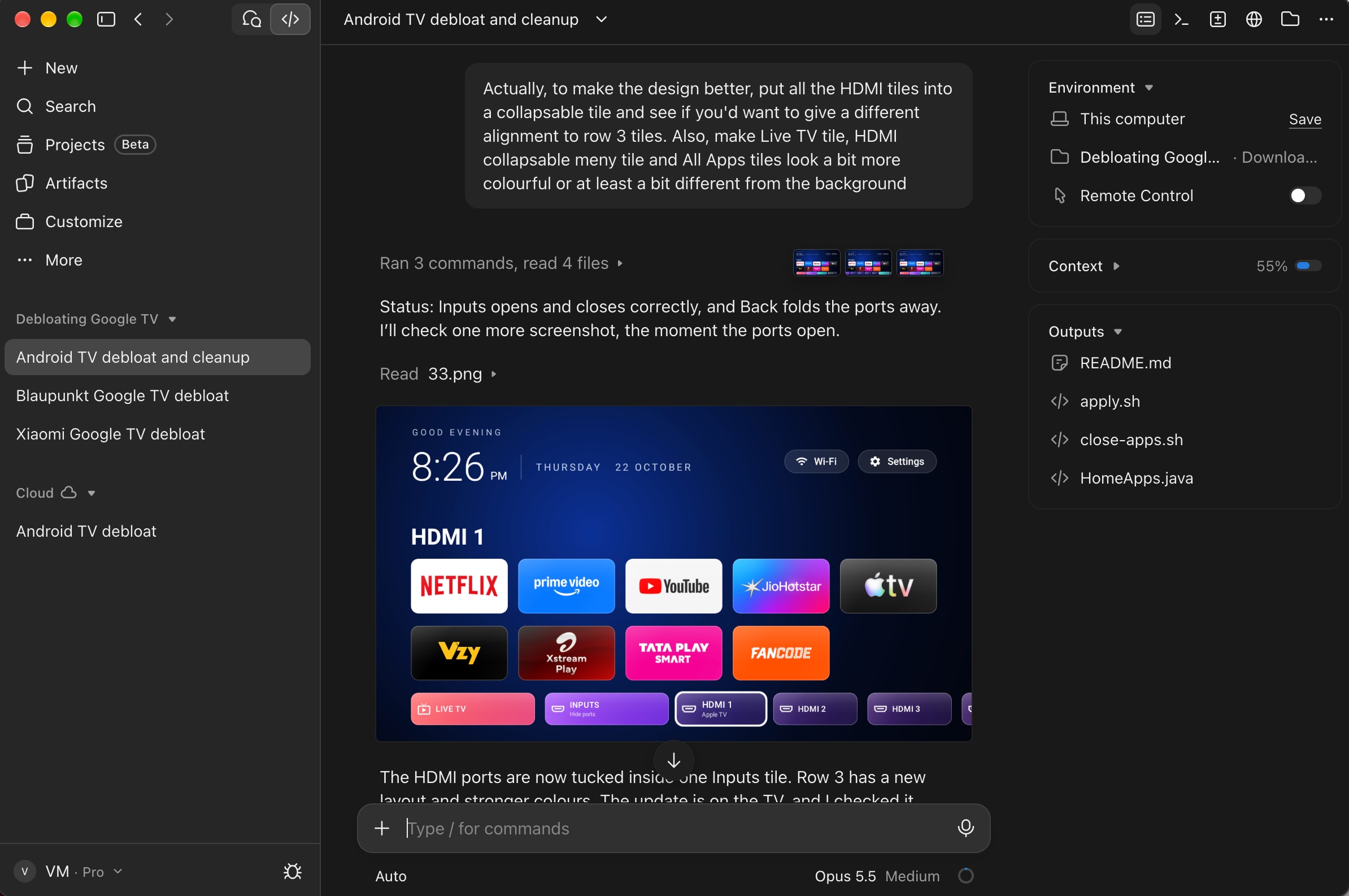Switch to chat mode icon

click(252, 19)
